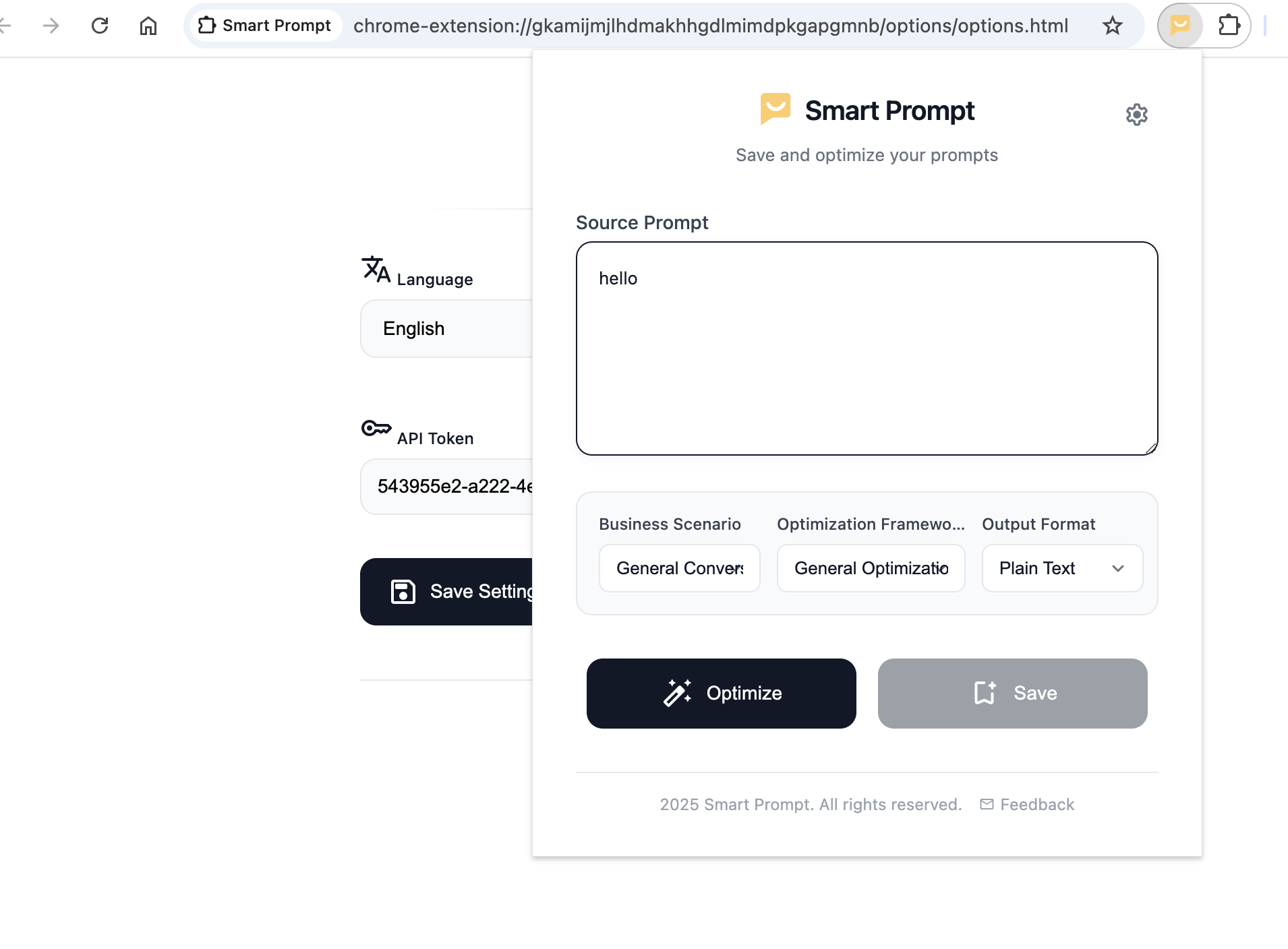Click the greyed Save prompt button
This screenshot has width=1288, height=949.
pyautogui.click(x=1012, y=694)
